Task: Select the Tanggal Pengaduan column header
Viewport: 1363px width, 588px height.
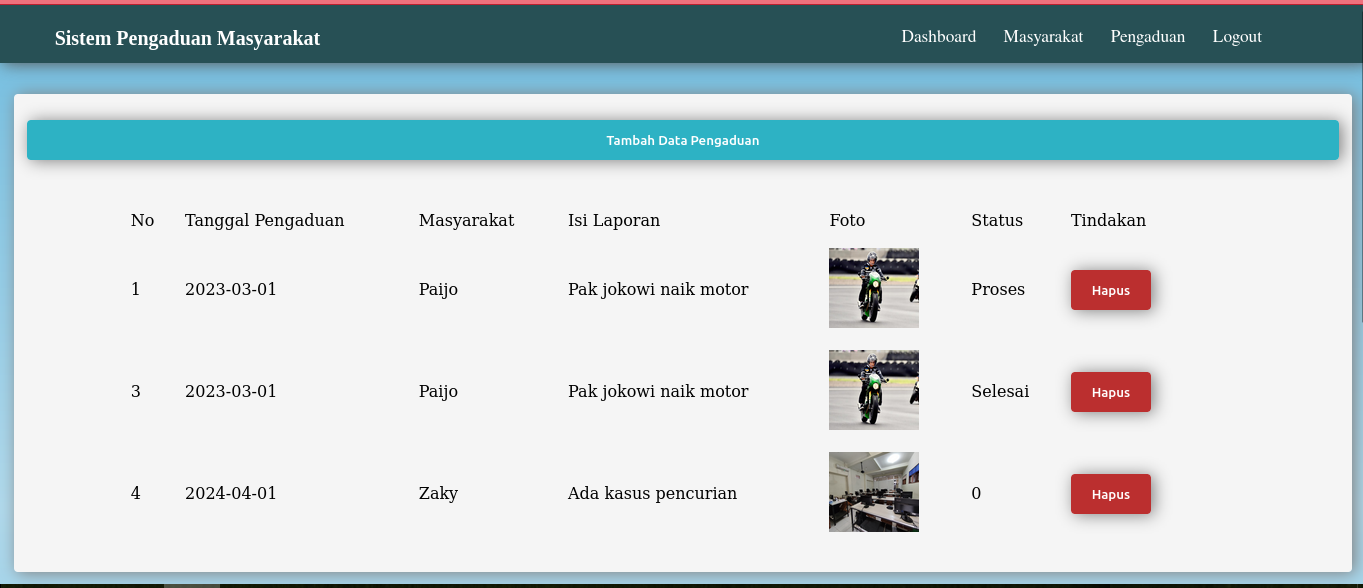Action: [x=264, y=220]
